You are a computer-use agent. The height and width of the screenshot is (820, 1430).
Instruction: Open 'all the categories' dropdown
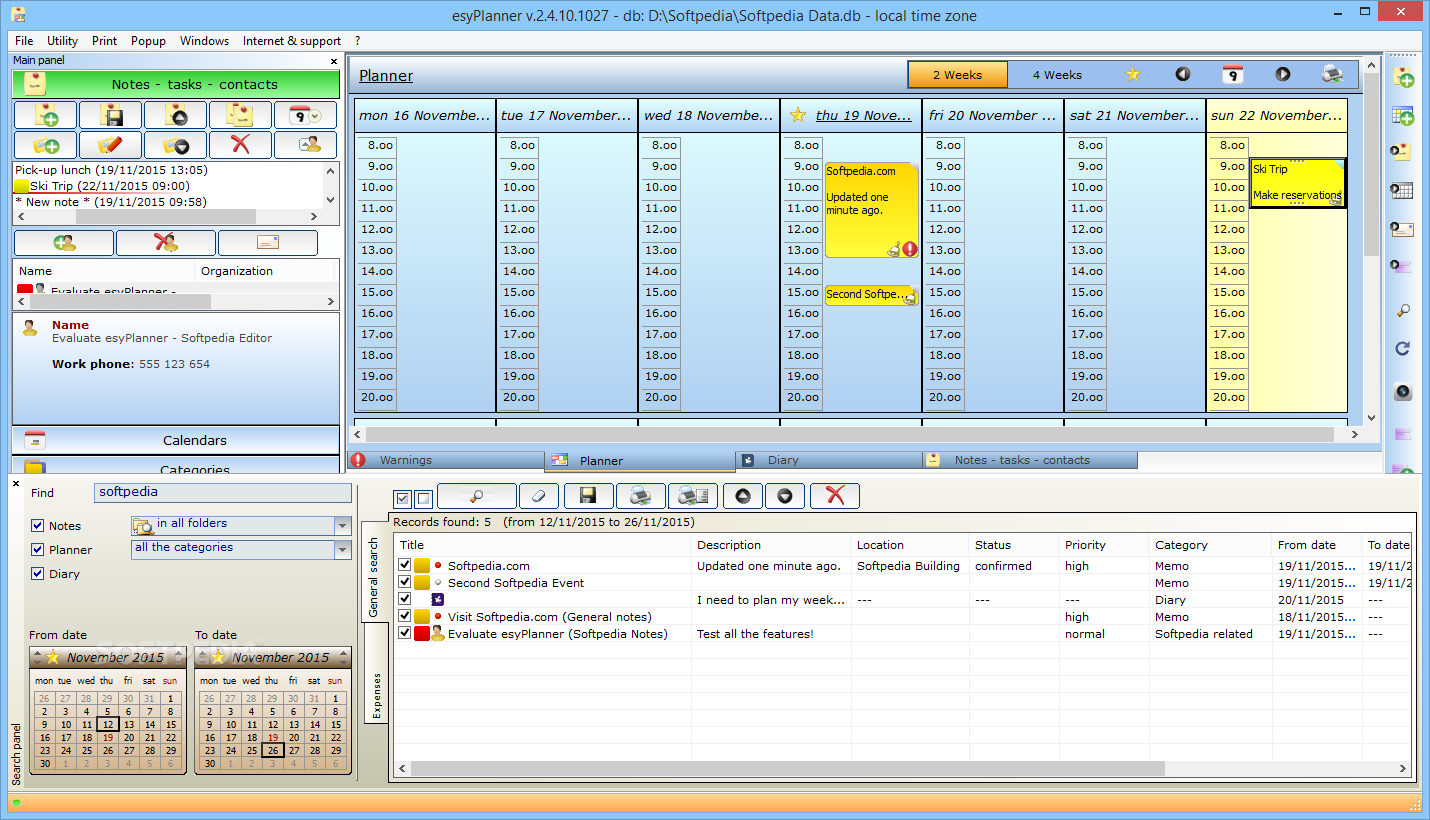(343, 549)
